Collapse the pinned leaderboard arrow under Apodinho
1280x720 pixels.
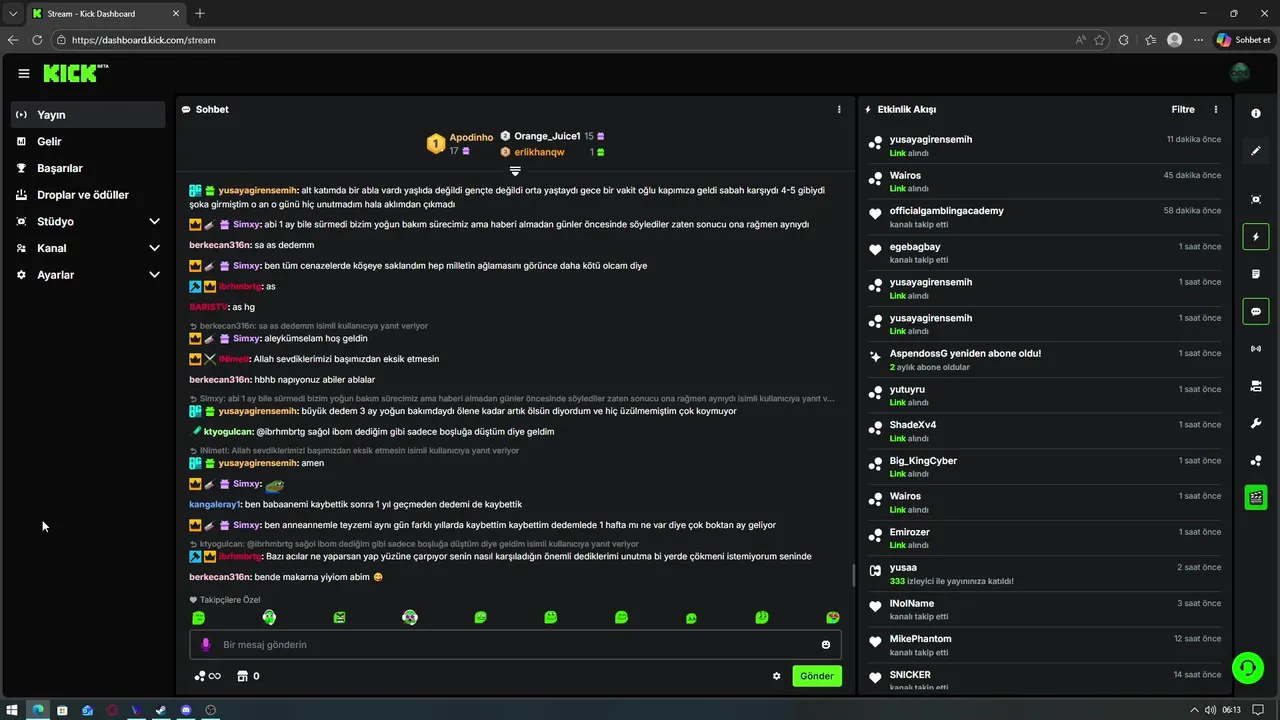(x=515, y=171)
